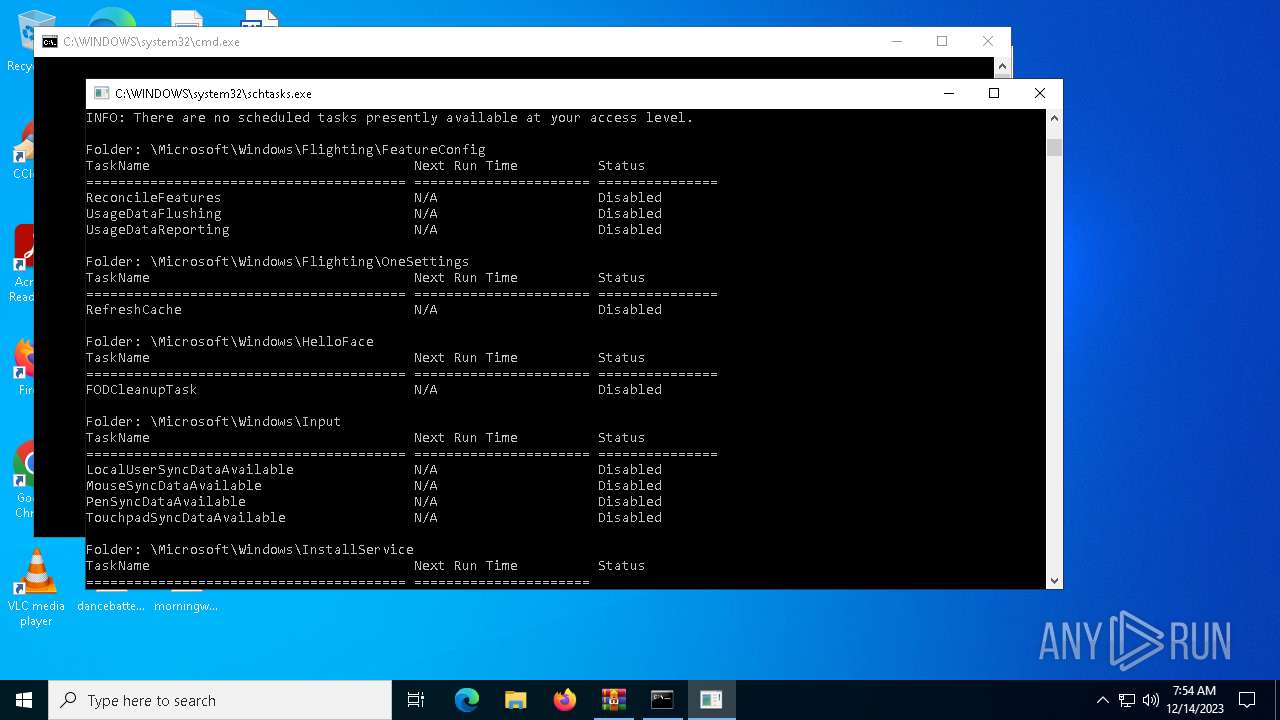1280x720 pixels.
Task: Click the RefreshCache task name
Action: click(x=134, y=310)
